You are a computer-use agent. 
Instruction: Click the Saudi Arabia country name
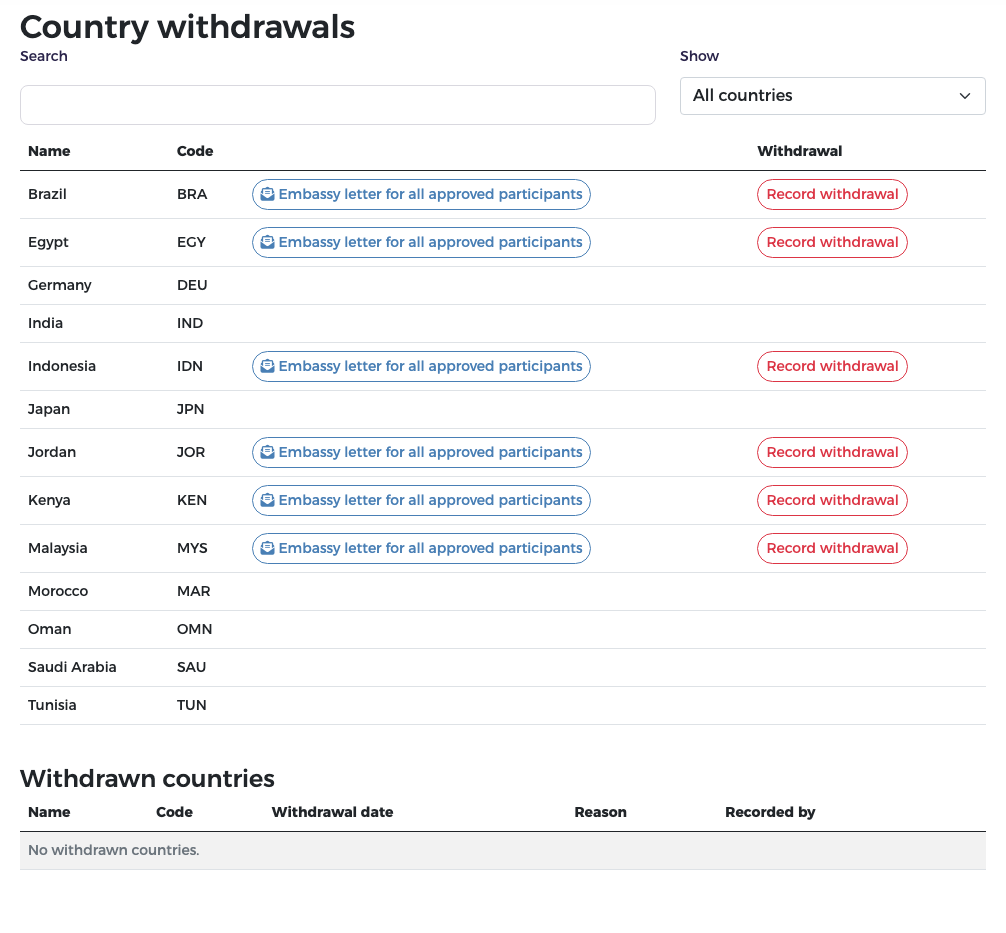pos(72,667)
